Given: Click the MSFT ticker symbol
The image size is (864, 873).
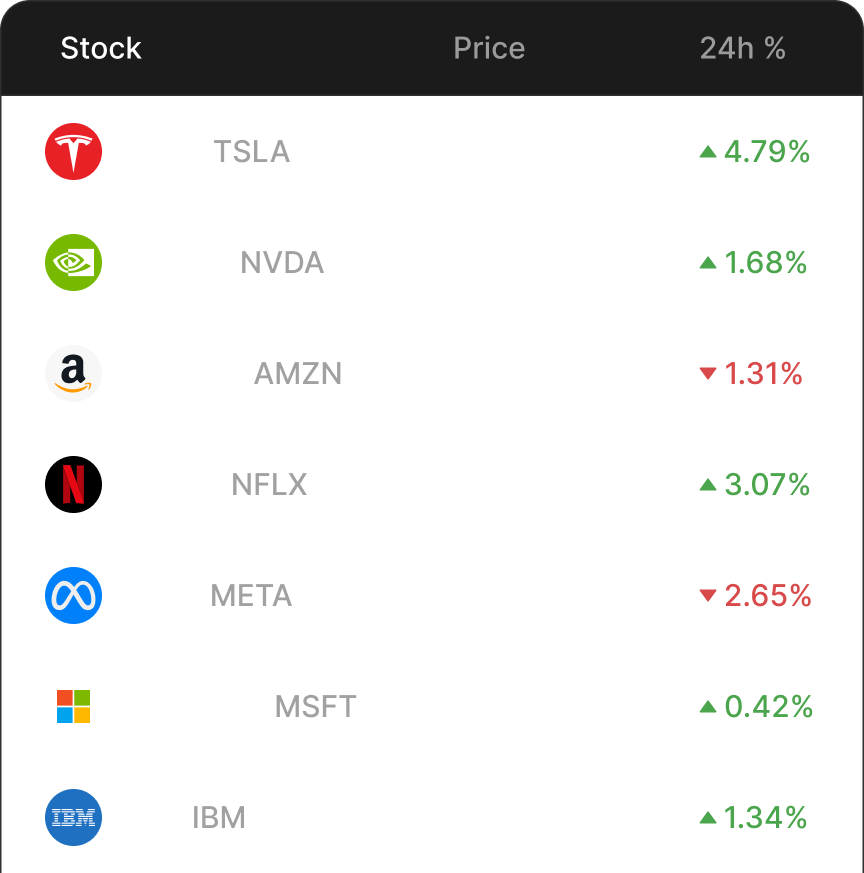Looking at the screenshot, I should [315, 707].
